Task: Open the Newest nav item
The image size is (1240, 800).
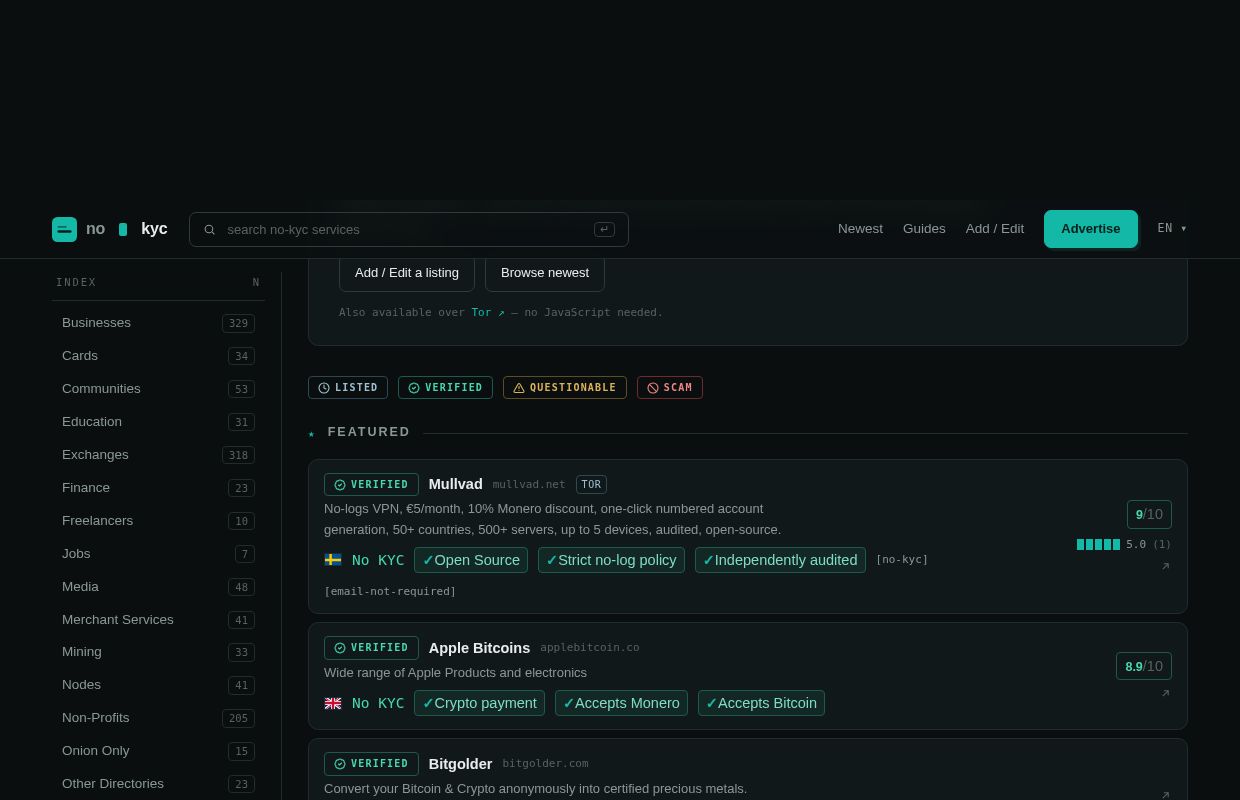Action: pos(860,228)
